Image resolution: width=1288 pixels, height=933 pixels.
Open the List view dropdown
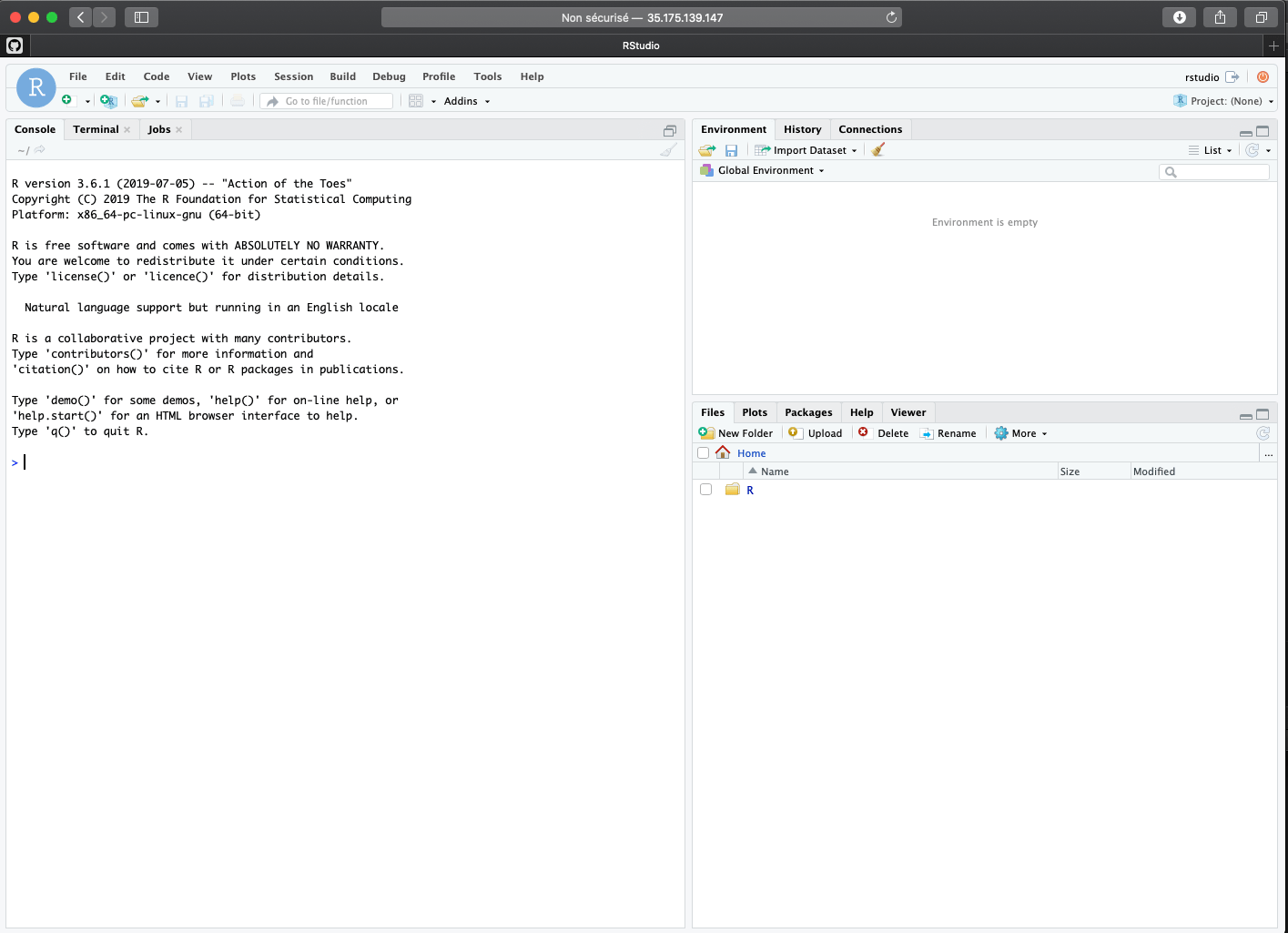(1211, 150)
